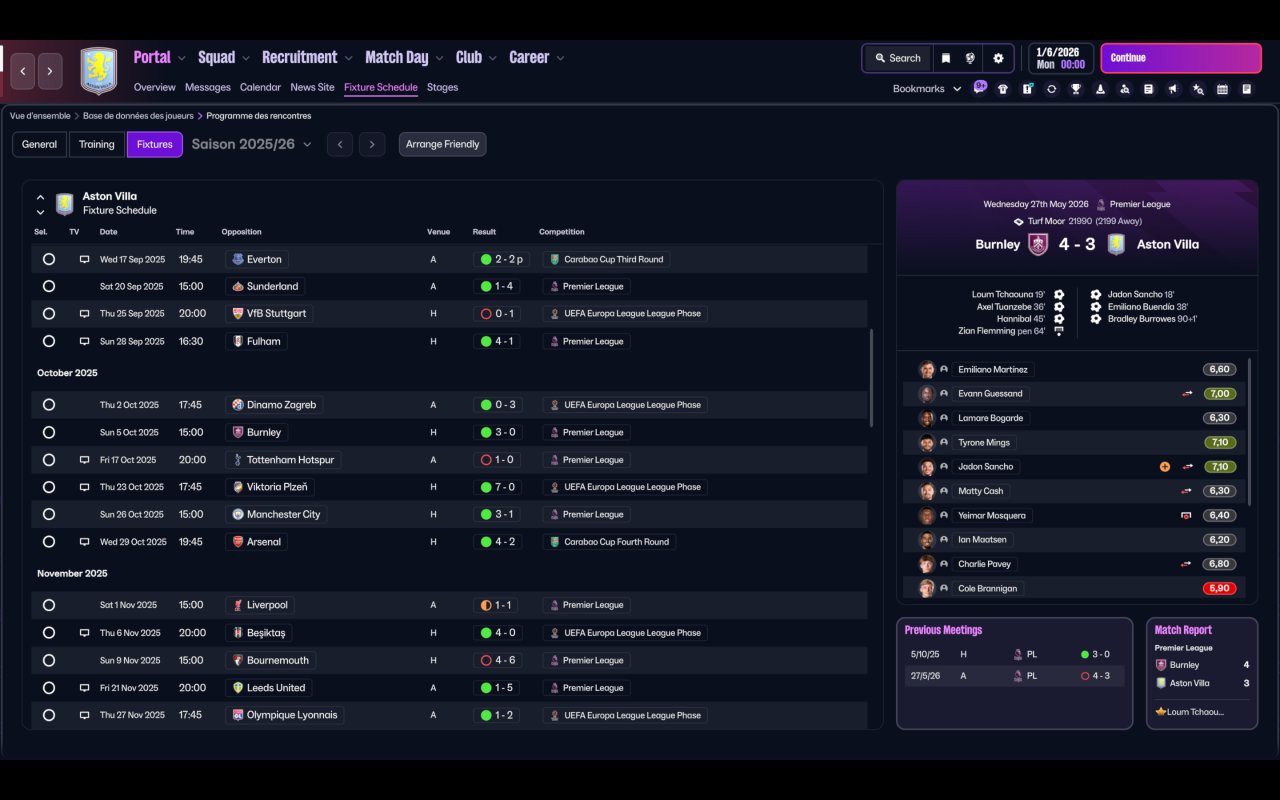Click the forward navigation arrow
Viewport: 1280px width, 800px height.
pos(49,71)
